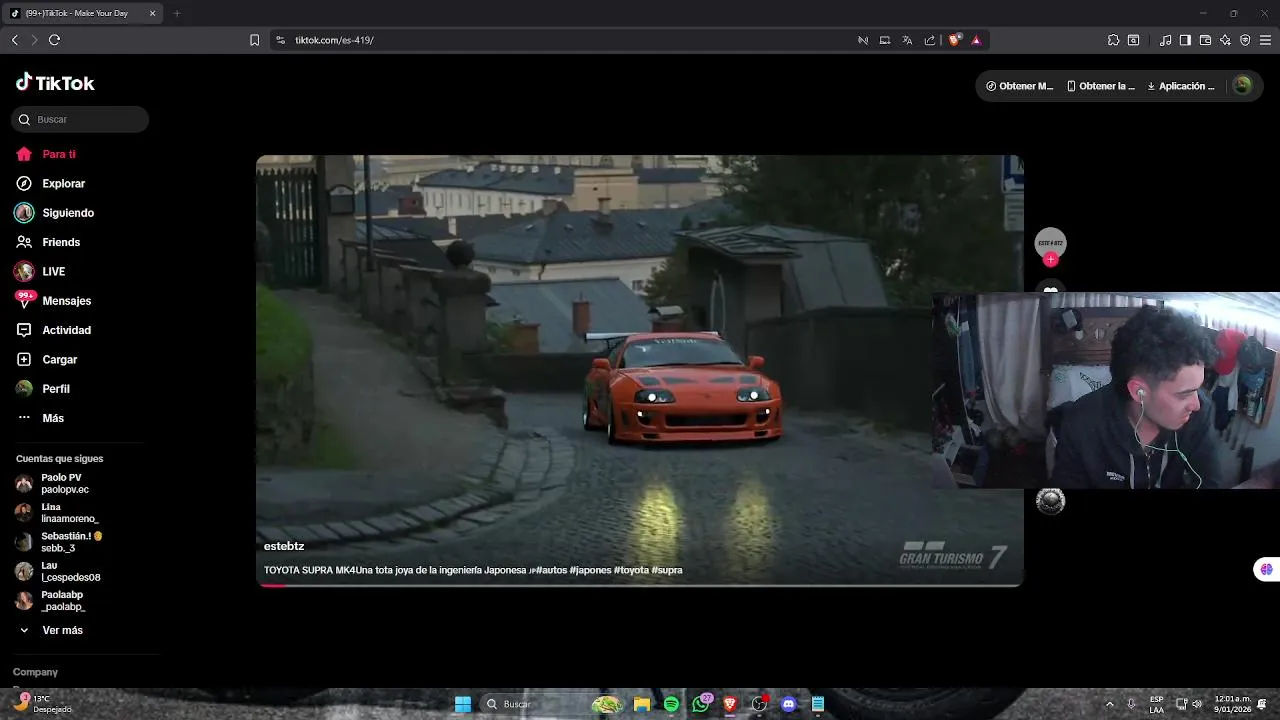Follow estebtz with the red plus button
The height and width of the screenshot is (720, 1280).
coord(1050,260)
